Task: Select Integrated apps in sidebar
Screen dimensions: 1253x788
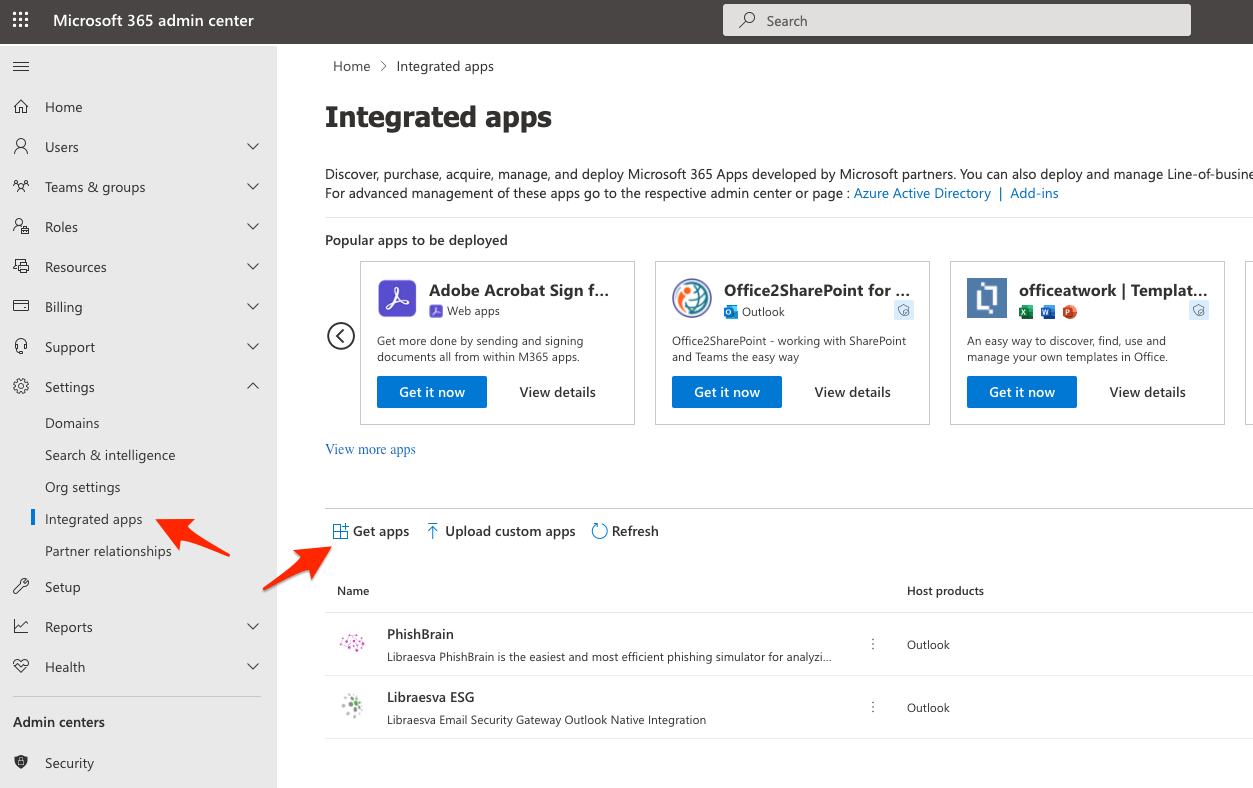Action: (94, 519)
